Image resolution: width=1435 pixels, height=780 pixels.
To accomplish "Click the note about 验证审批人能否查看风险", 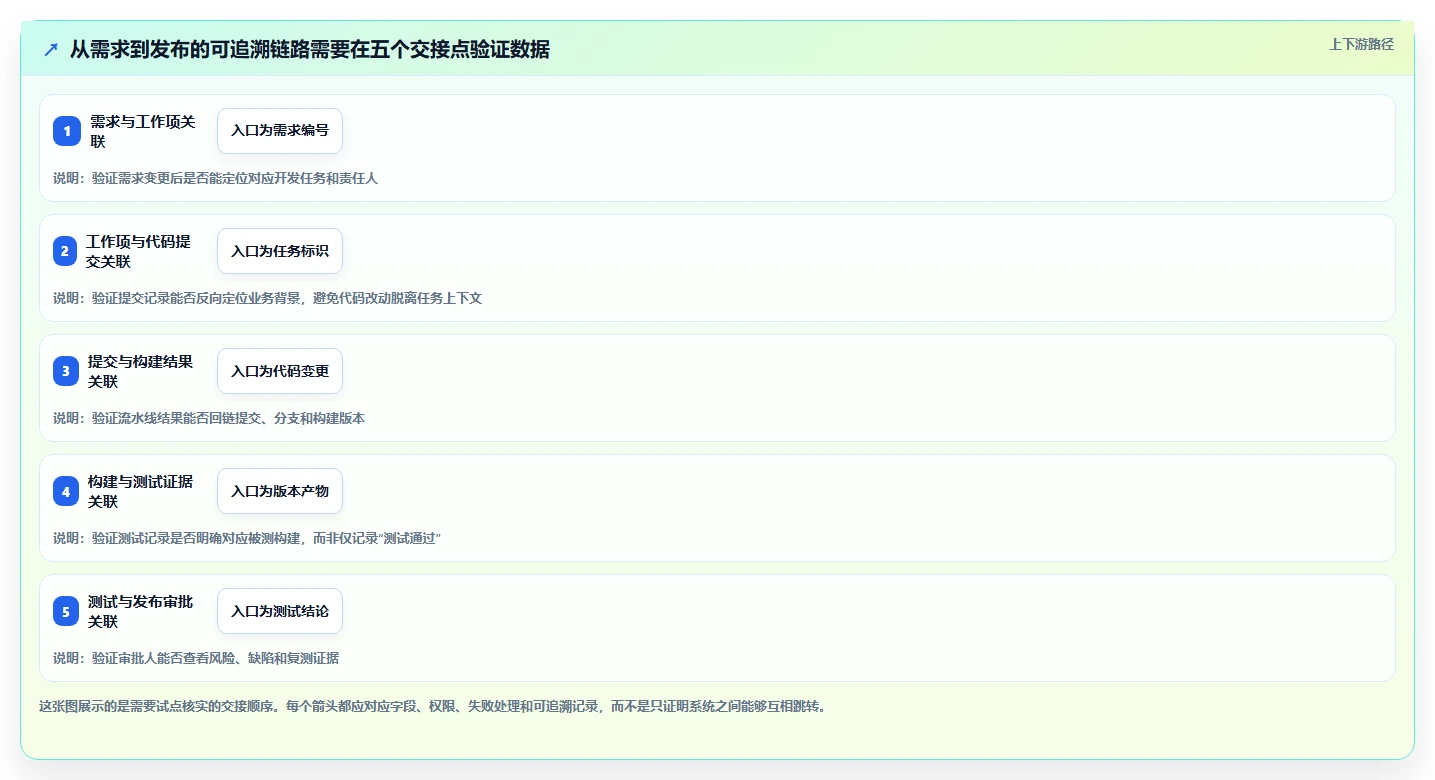I will [x=196, y=658].
